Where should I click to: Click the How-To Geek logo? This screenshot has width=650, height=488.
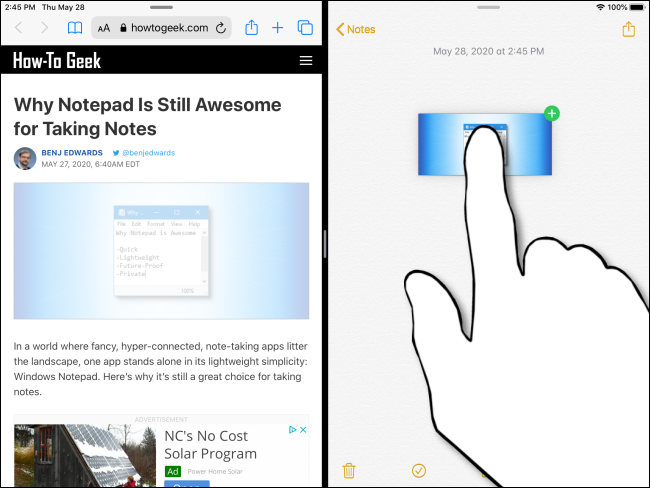click(57, 61)
